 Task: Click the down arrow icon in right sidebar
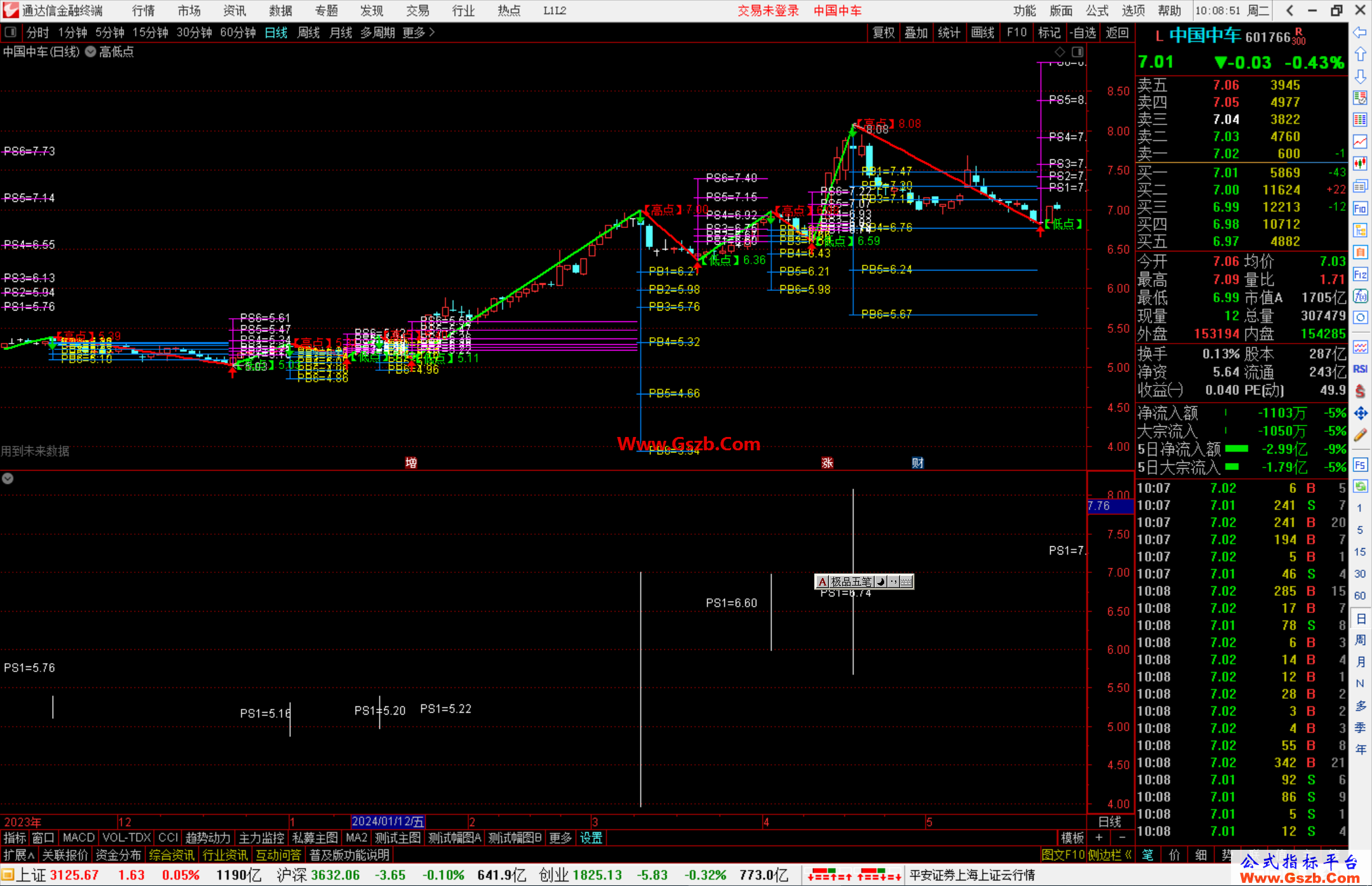[x=1360, y=76]
